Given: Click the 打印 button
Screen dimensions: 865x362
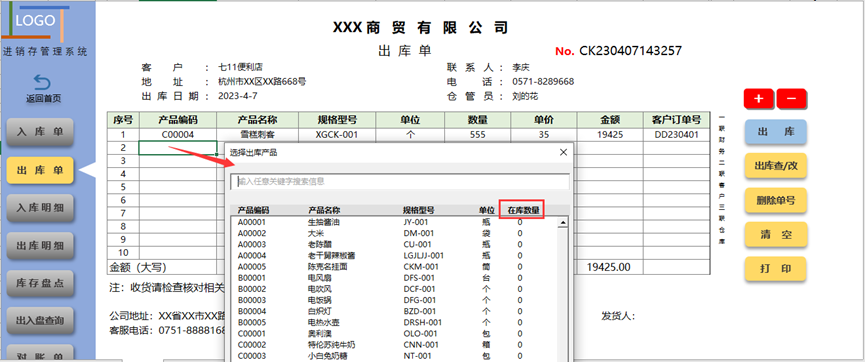Looking at the screenshot, I should (776, 269).
